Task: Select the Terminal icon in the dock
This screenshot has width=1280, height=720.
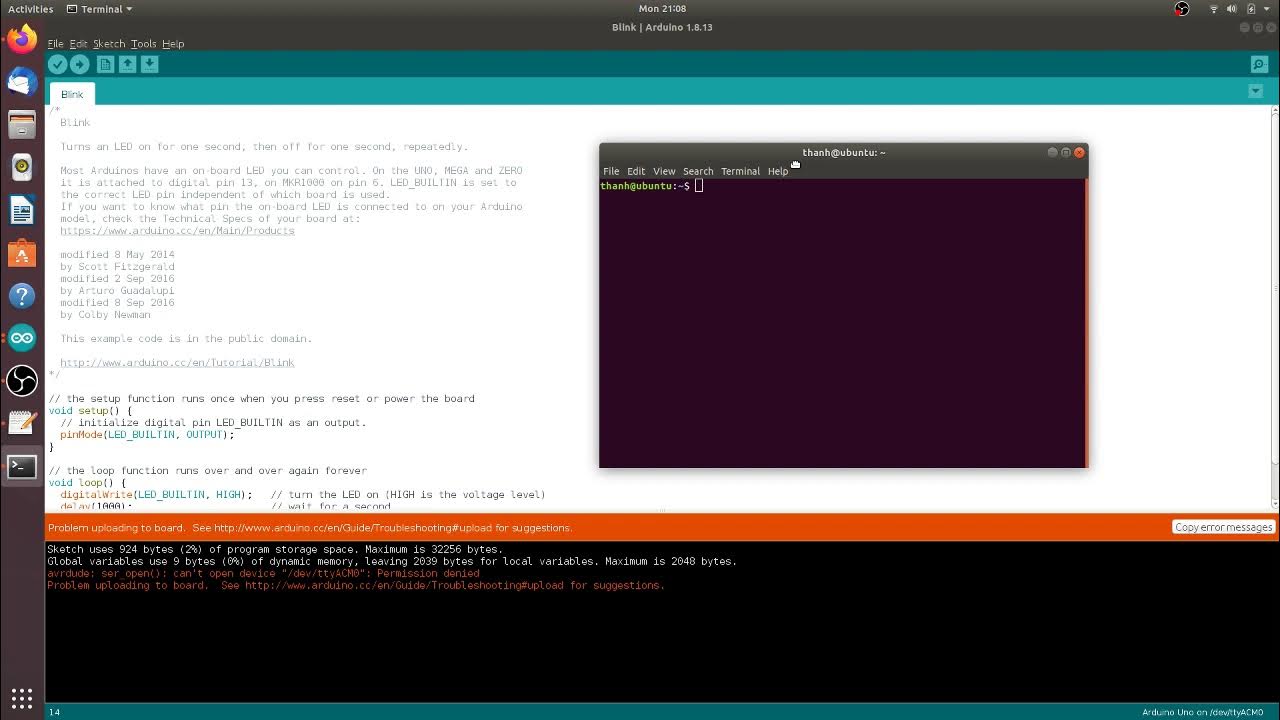Action: pyautogui.click(x=22, y=467)
